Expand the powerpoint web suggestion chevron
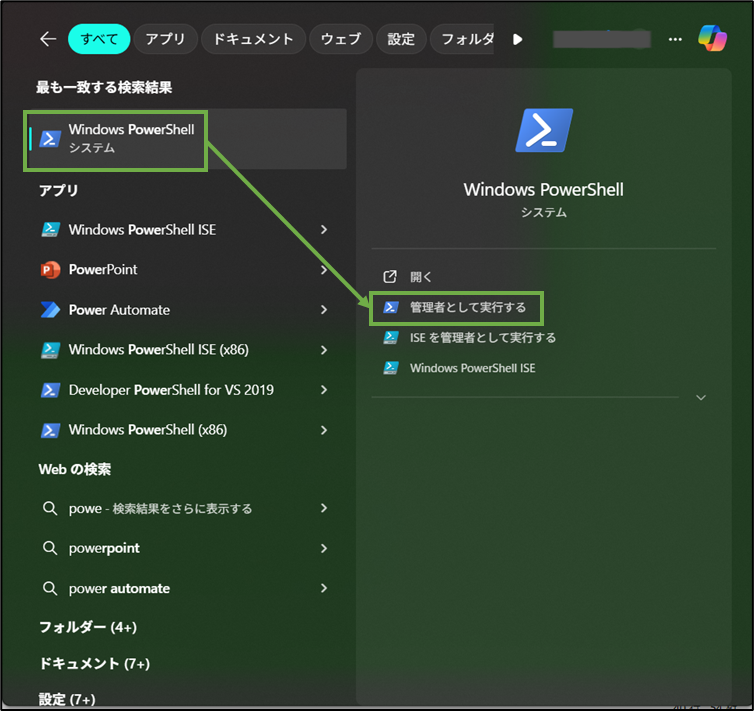The image size is (754, 711). click(324, 548)
